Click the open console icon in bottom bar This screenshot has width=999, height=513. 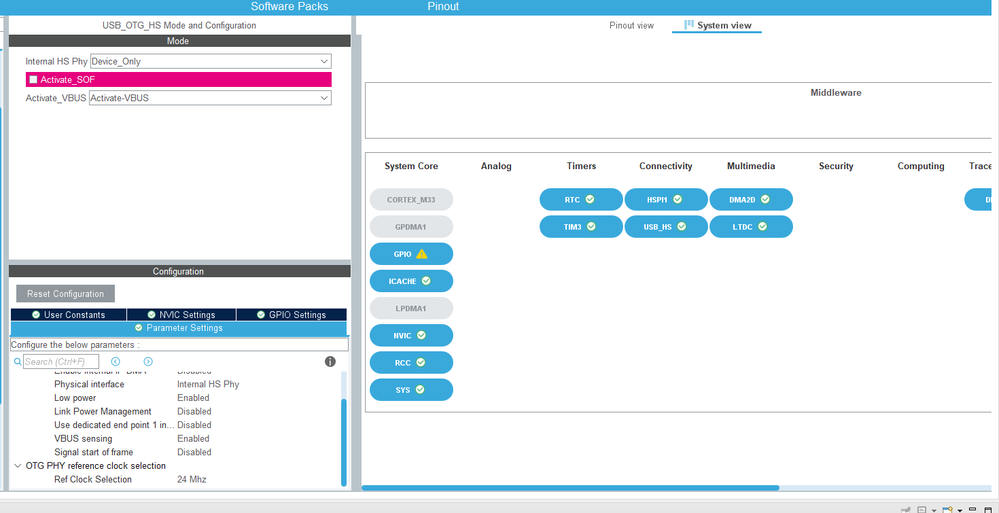947,510
